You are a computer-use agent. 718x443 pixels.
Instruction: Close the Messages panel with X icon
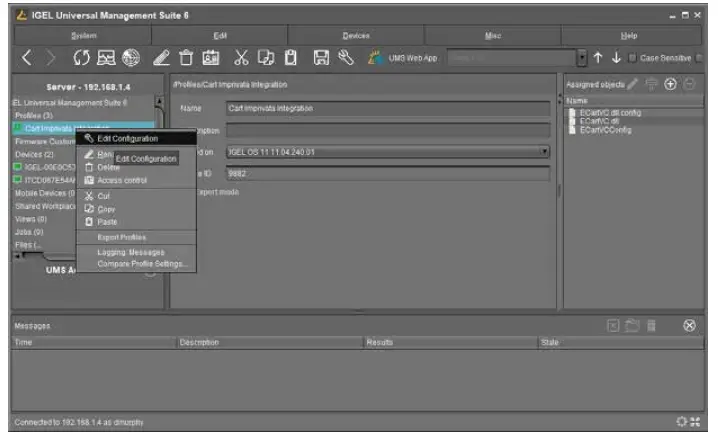click(689, 326)
